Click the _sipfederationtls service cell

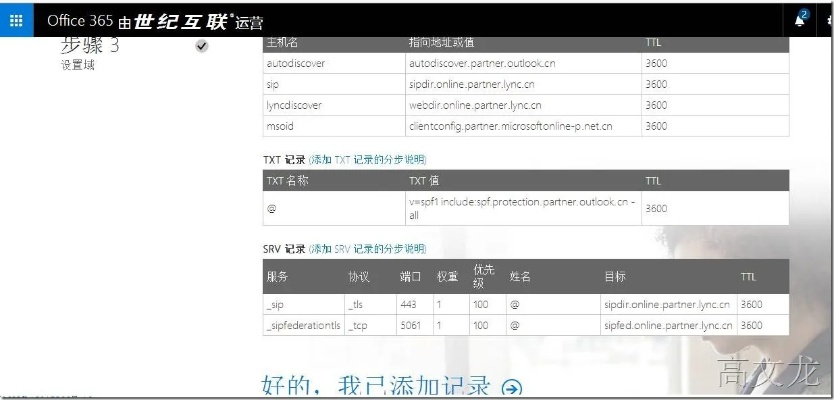(x=304, y=325)
